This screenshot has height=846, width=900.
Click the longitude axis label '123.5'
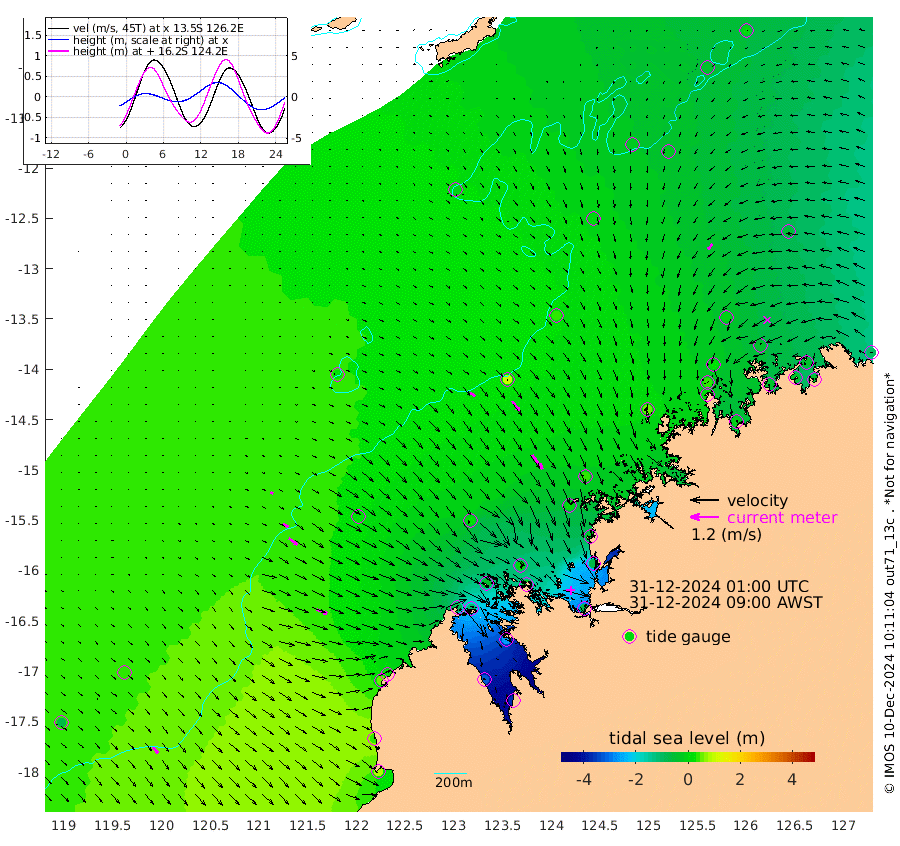click(x=503, y=826)
